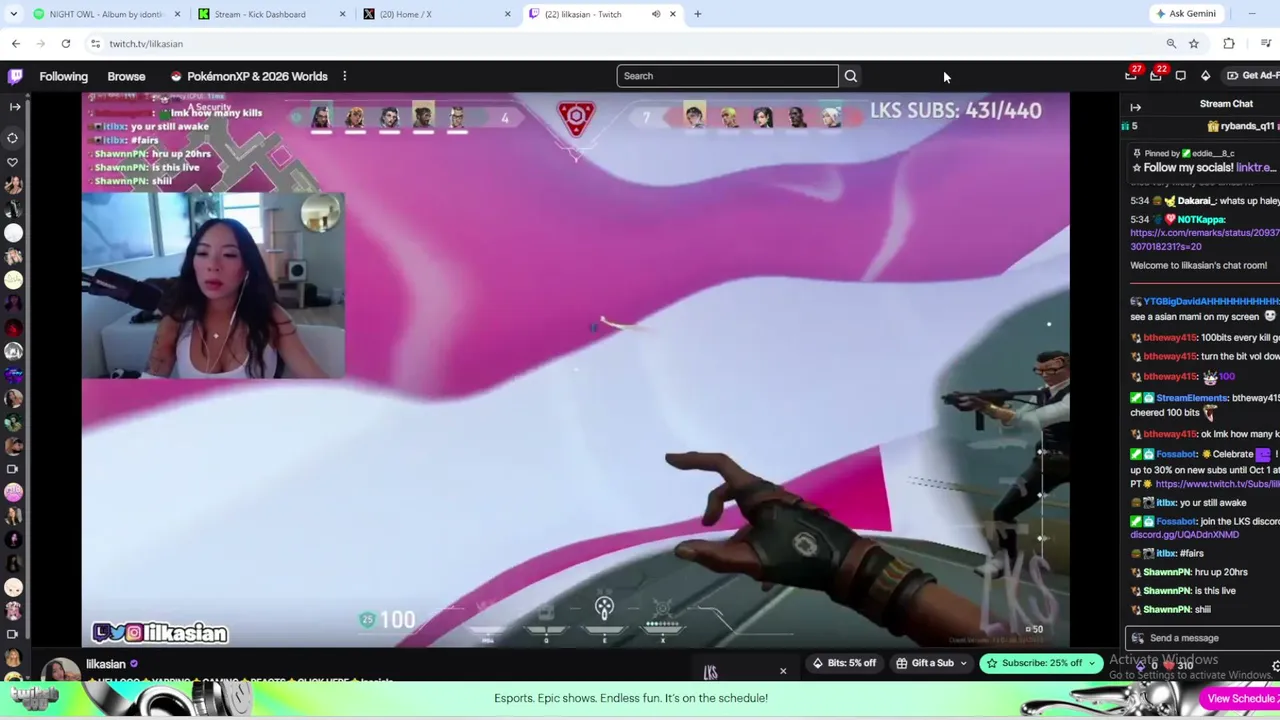
Task: Open the three-dot More menu in Twitch navbar
Action: [x=344, y=76]
